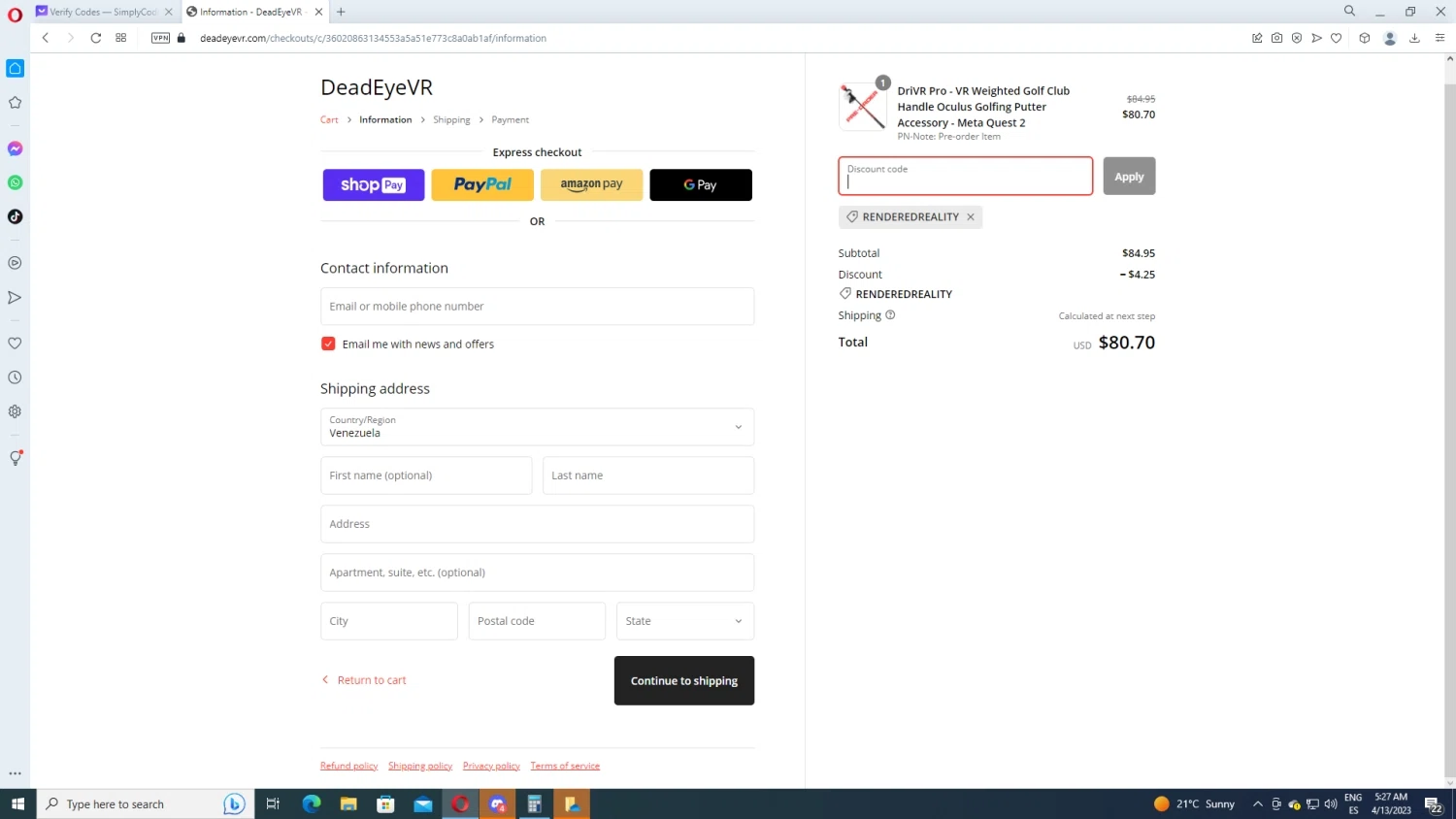The image size is (1456, 819).
Task: Open Opera menu logo
Action: pyautogui.click(x=15, y=15)
